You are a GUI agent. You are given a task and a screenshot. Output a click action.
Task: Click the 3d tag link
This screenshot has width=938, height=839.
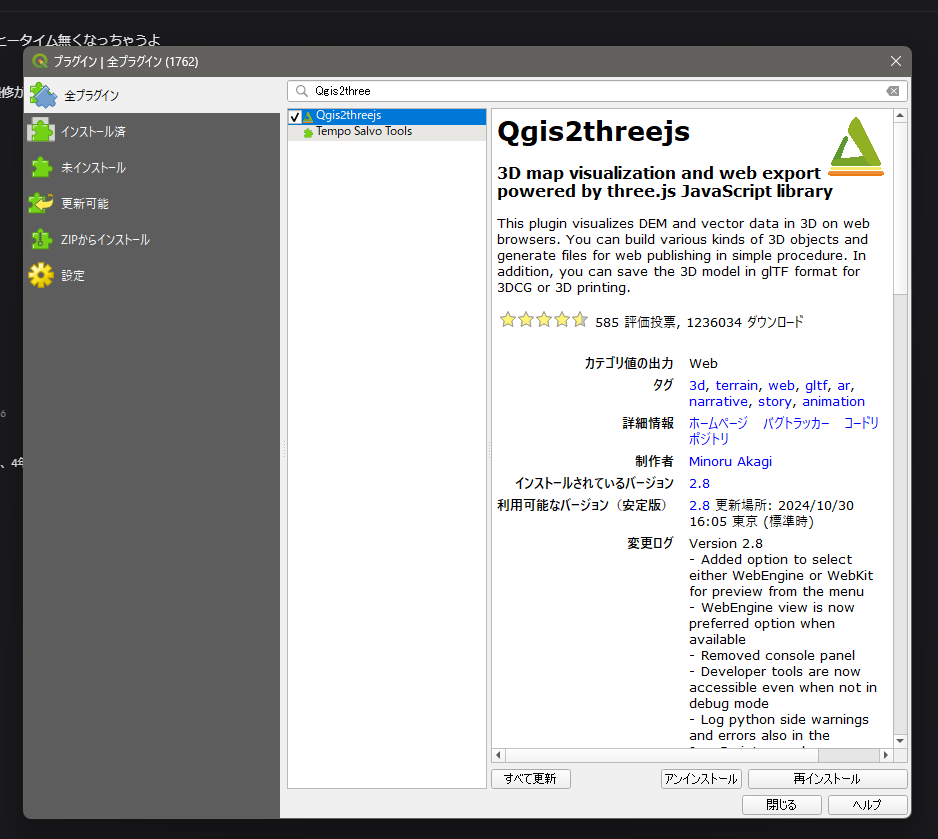coord(697,386)
